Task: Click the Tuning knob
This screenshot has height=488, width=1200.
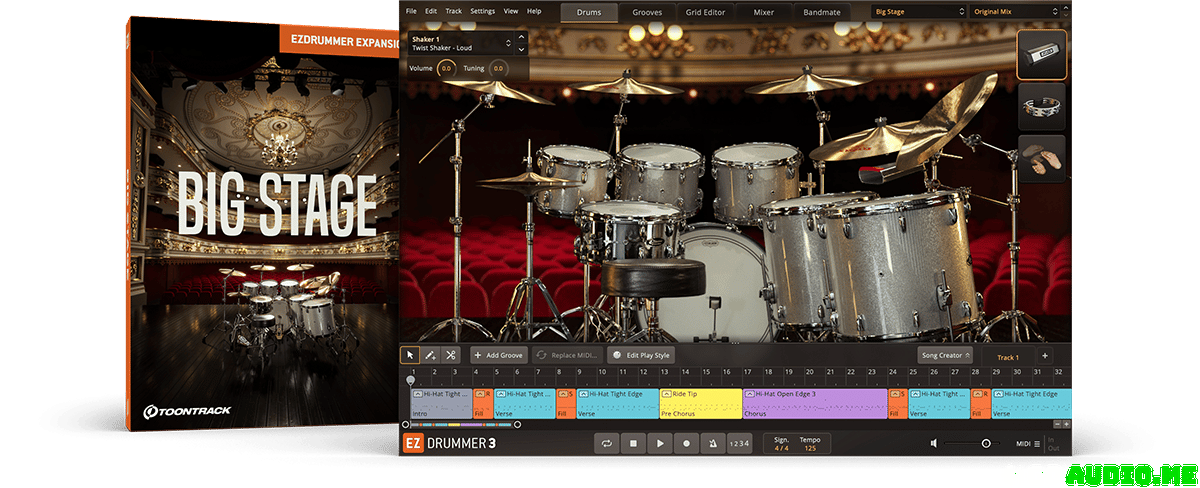Action: point(498,69)
